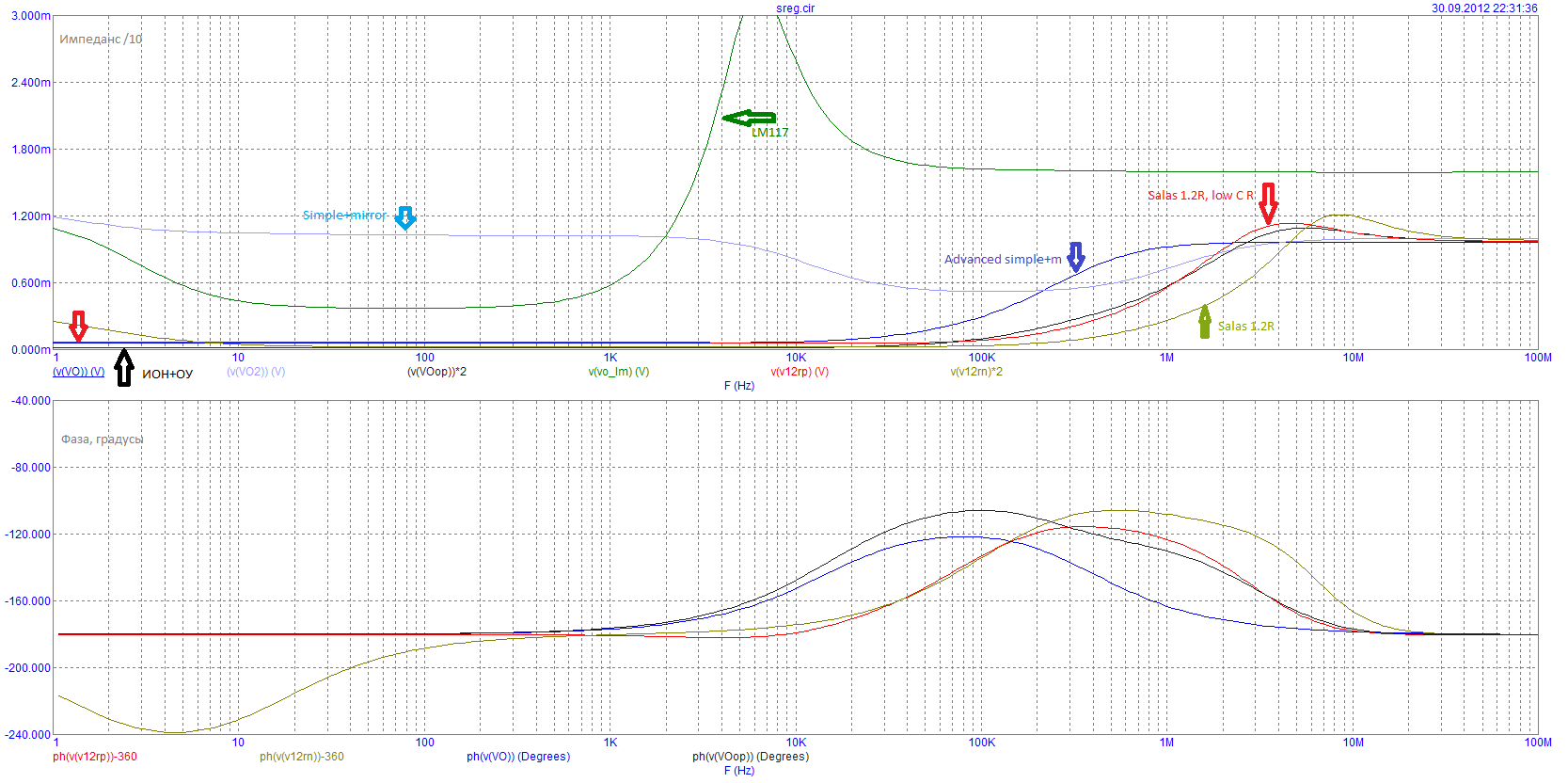
Task: Click the 30.09.2012 22:31:36 timestamp
Action: coord(1485,8)
